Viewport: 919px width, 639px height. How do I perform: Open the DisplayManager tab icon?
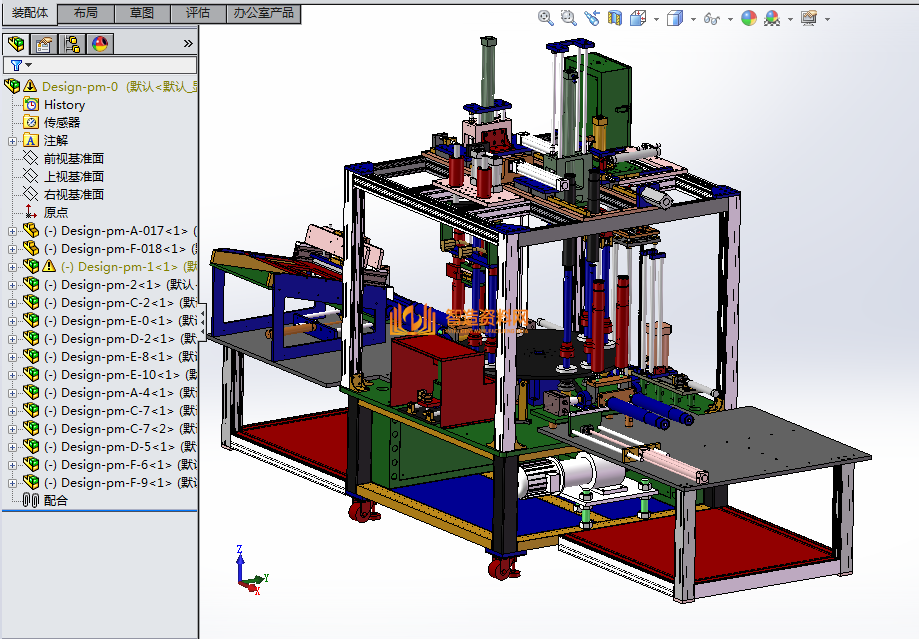100,44
